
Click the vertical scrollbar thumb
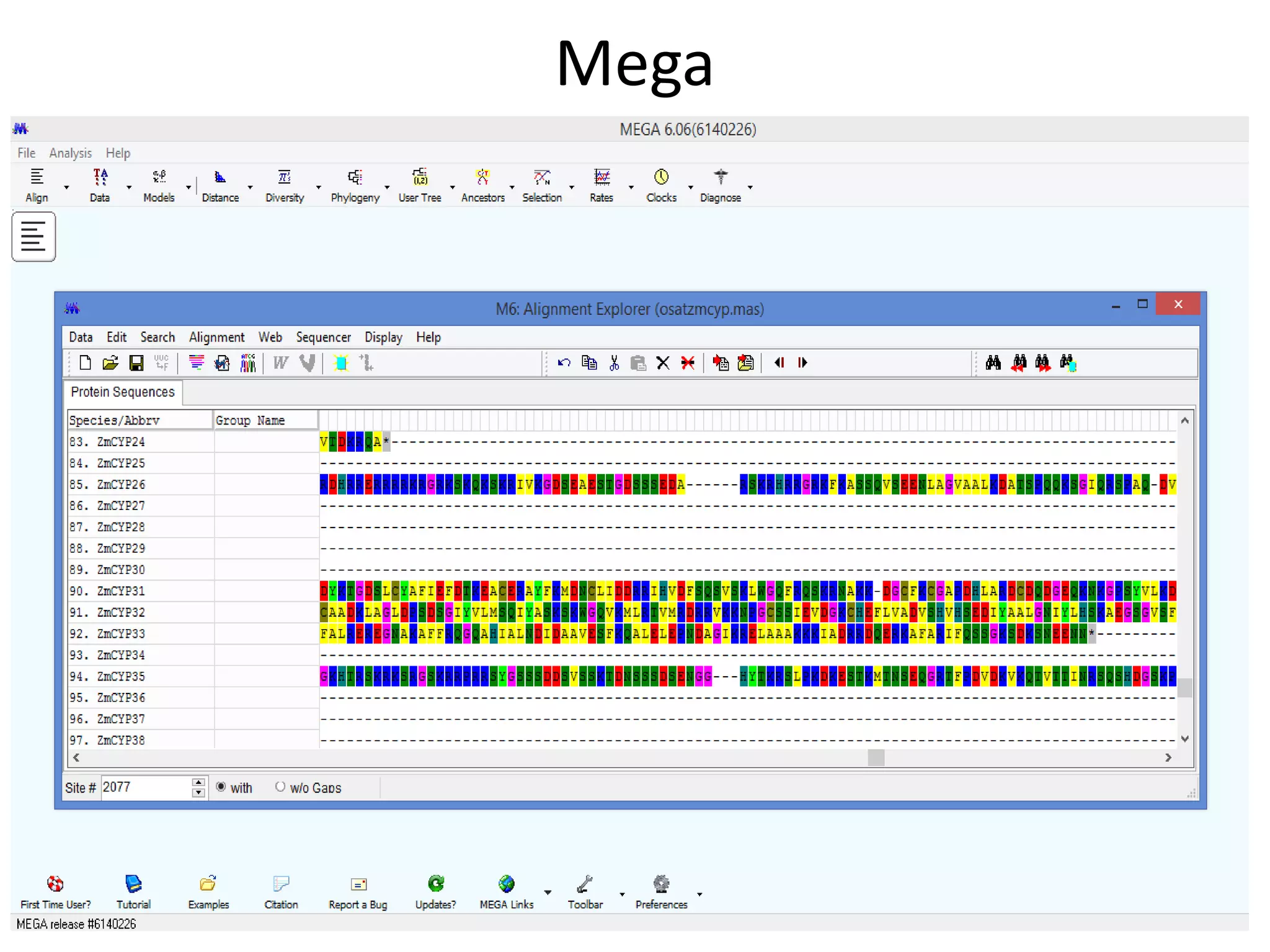(1185, 688)
